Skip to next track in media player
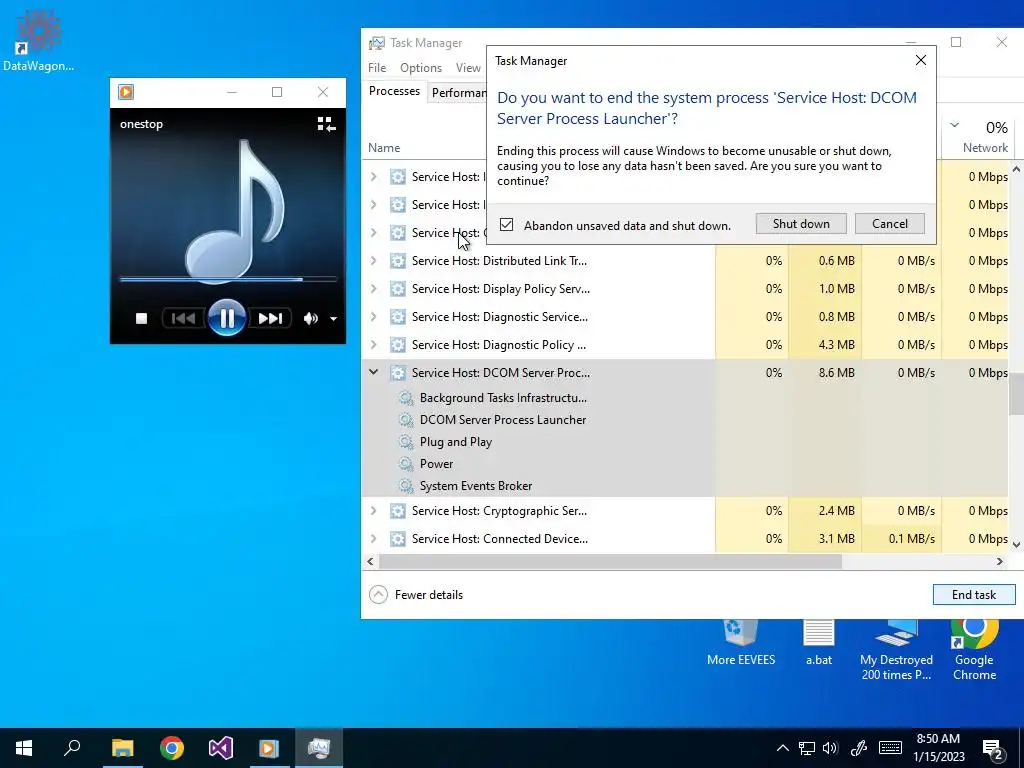Screen dimensions: 1024x768 pyautogui.click(x=270, y=319)
